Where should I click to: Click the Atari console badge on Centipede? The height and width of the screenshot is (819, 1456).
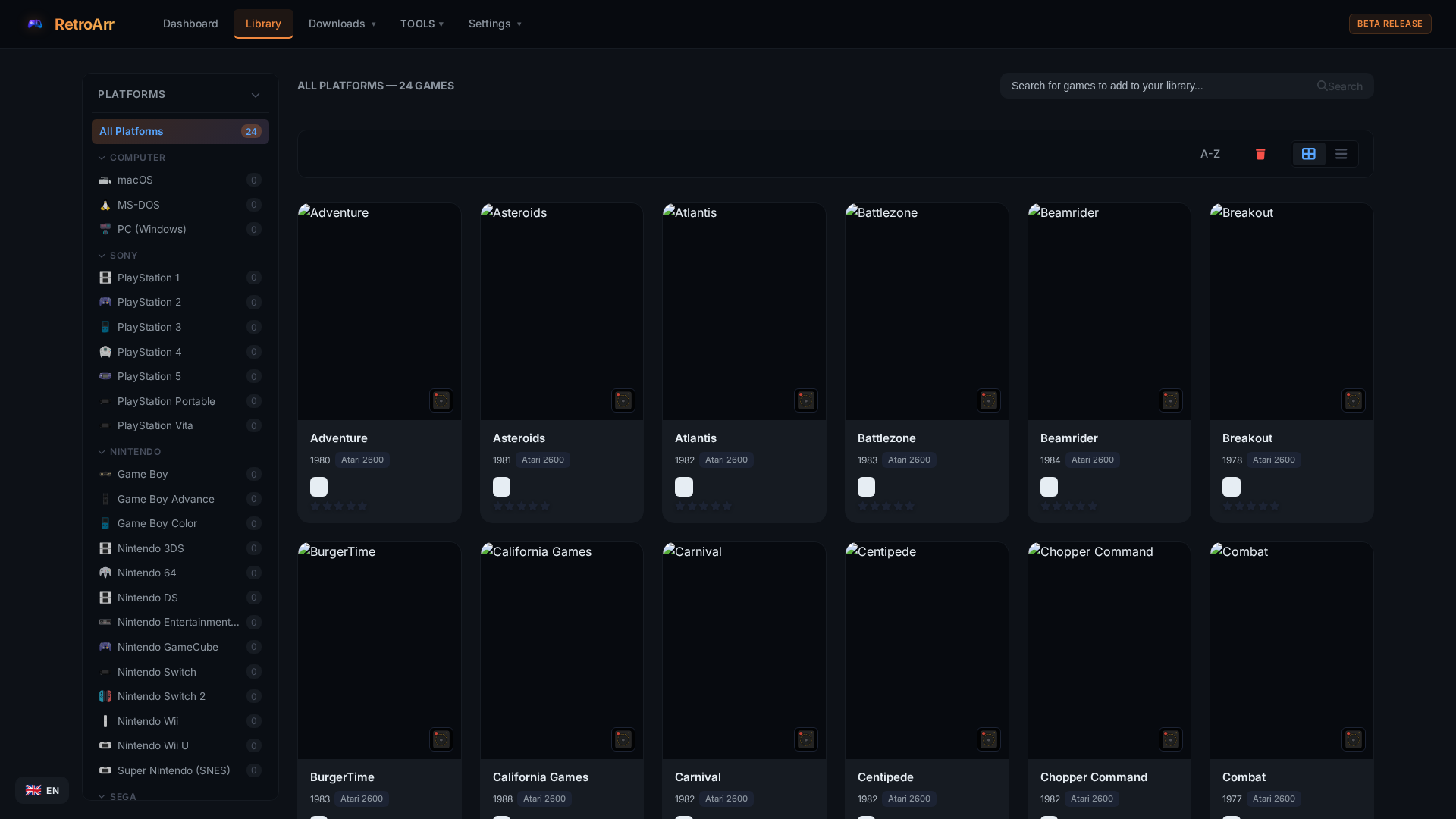point(989,739)
